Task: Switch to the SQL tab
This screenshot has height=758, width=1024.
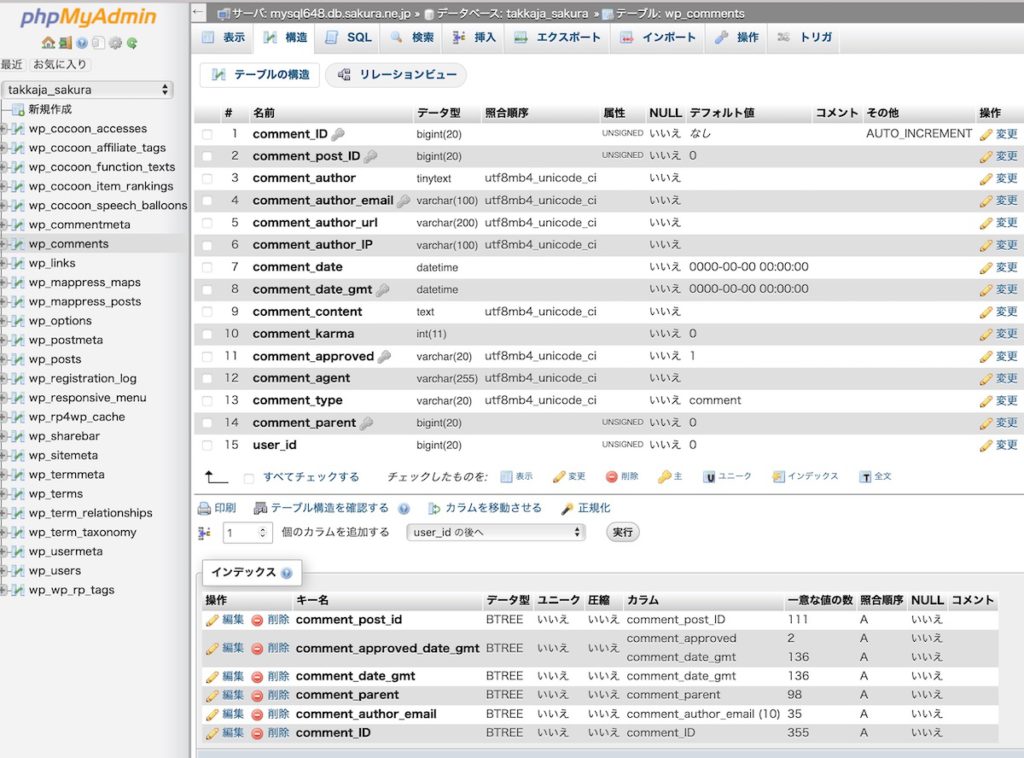Action: (348, 37)
